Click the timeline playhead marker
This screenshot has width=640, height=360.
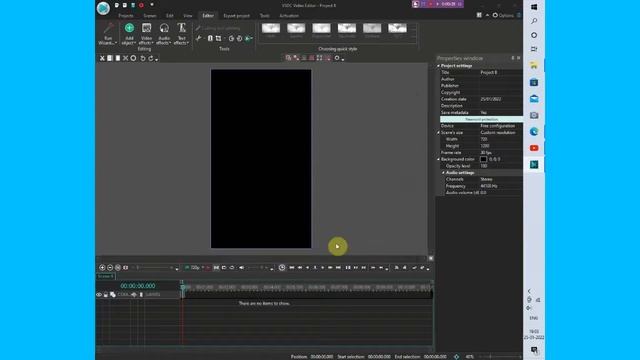tap(182, 287)
